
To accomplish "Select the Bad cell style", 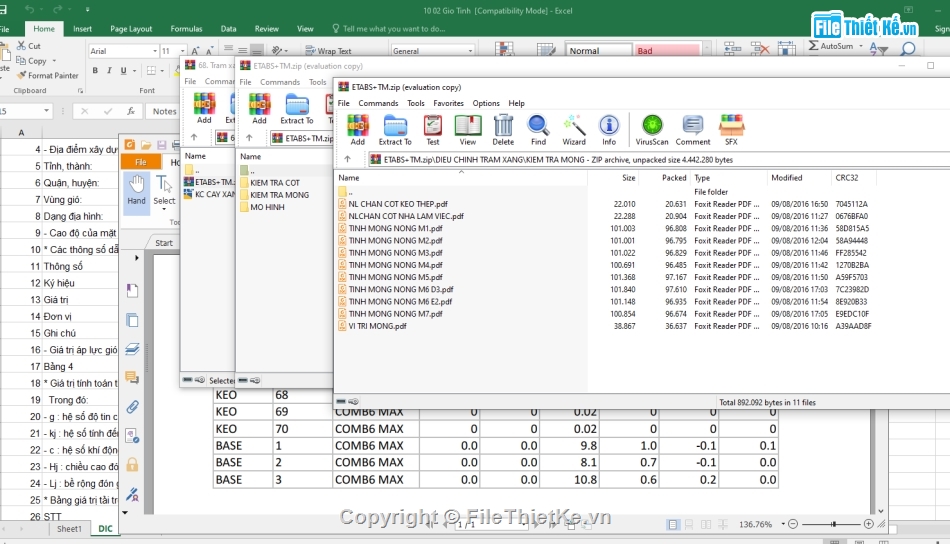I will (x=666, y=50).
